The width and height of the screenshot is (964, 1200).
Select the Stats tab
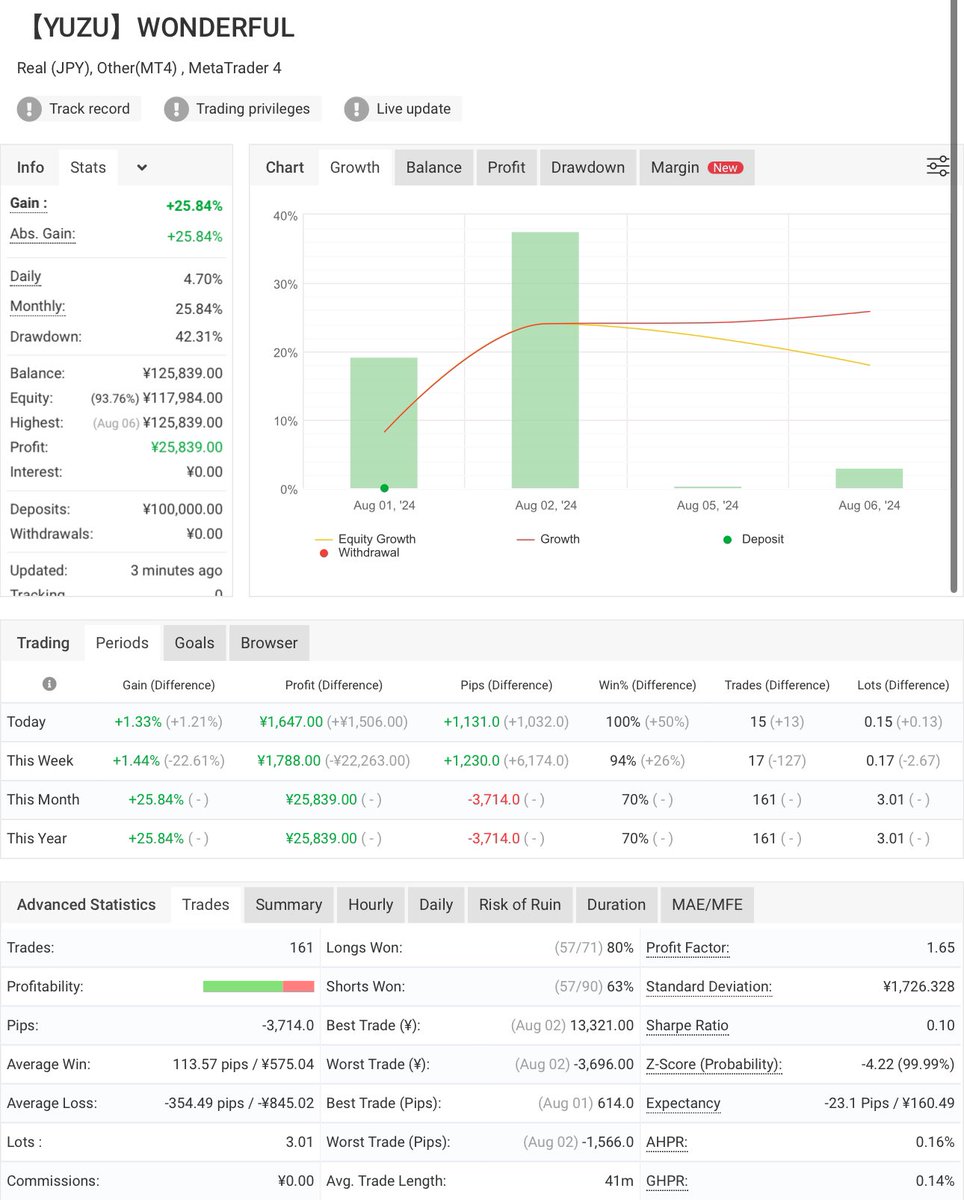(x=88, y=167)
